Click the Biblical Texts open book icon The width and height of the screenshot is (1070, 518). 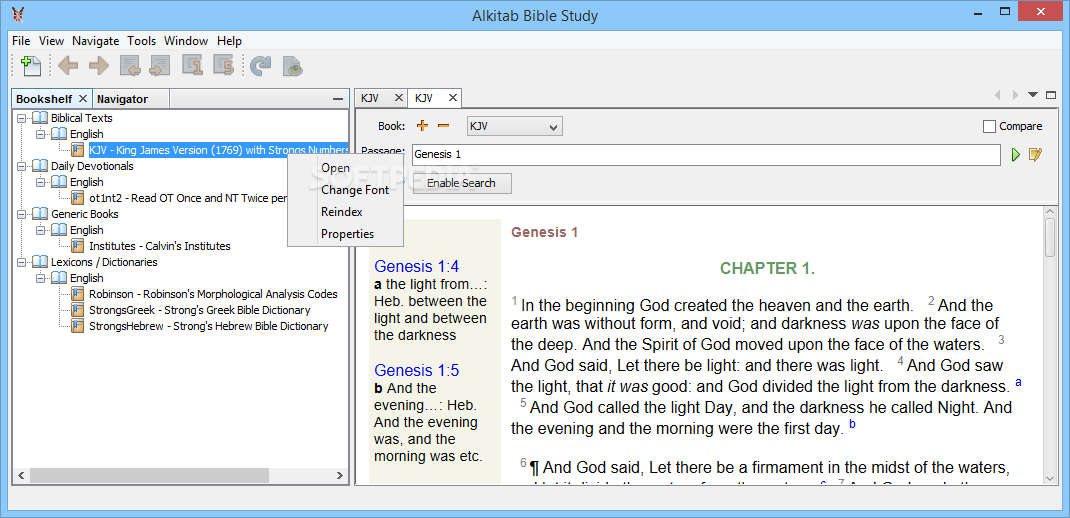tap(40, 118)
